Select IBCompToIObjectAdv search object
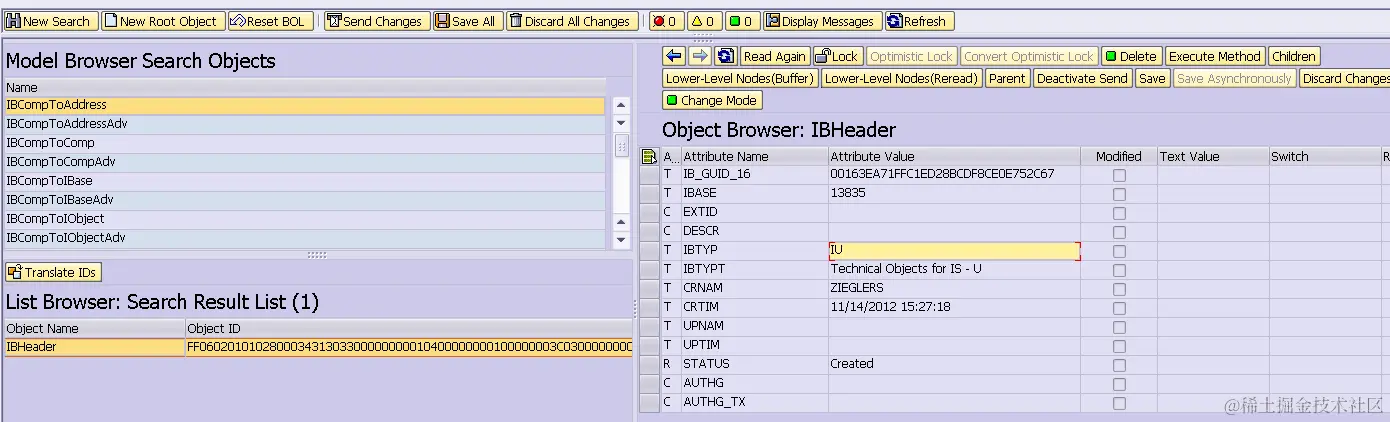1390x422 pixels. tap(305, 238)
